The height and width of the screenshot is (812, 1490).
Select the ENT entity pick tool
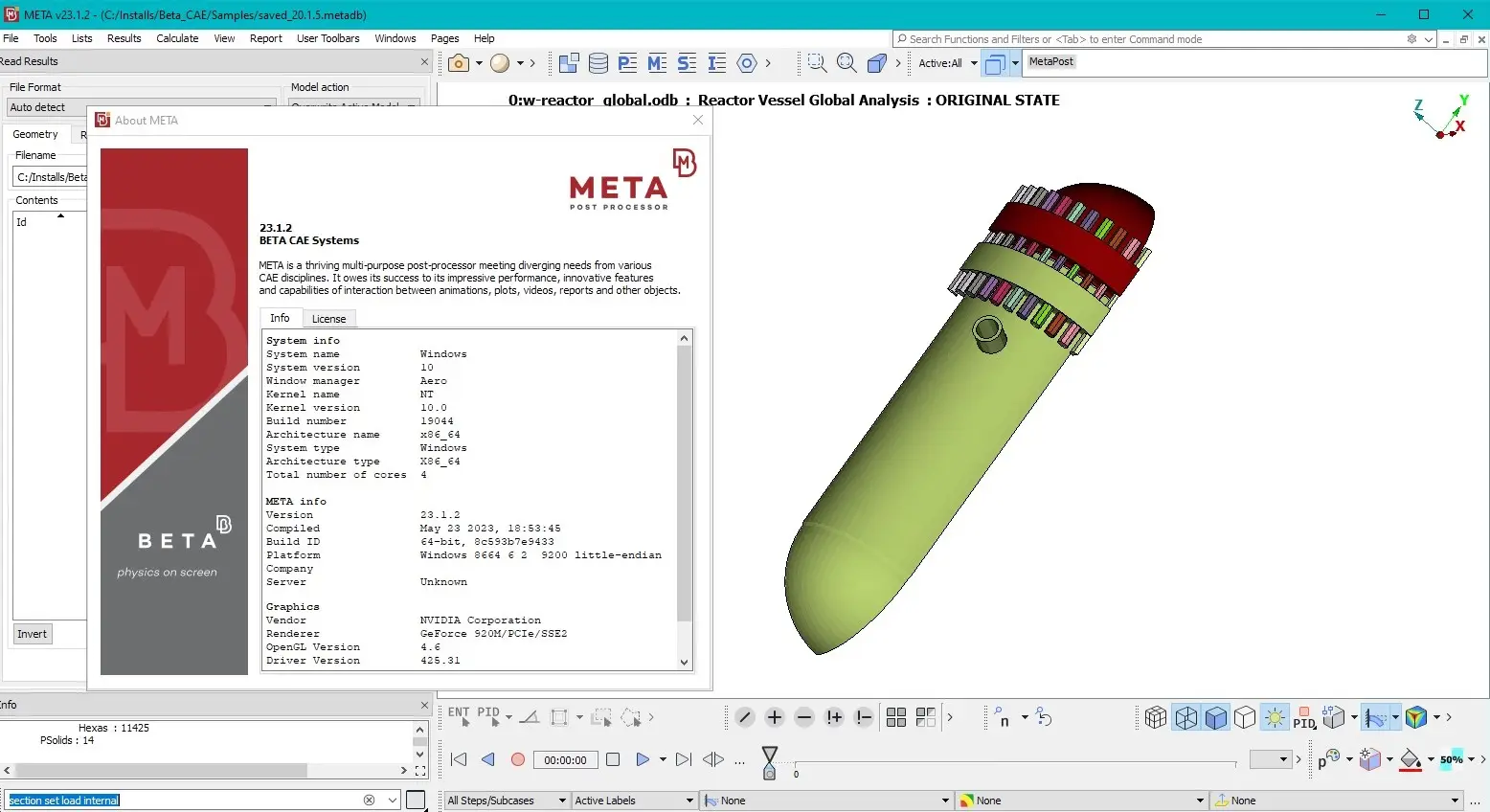[x=459, y=716]
